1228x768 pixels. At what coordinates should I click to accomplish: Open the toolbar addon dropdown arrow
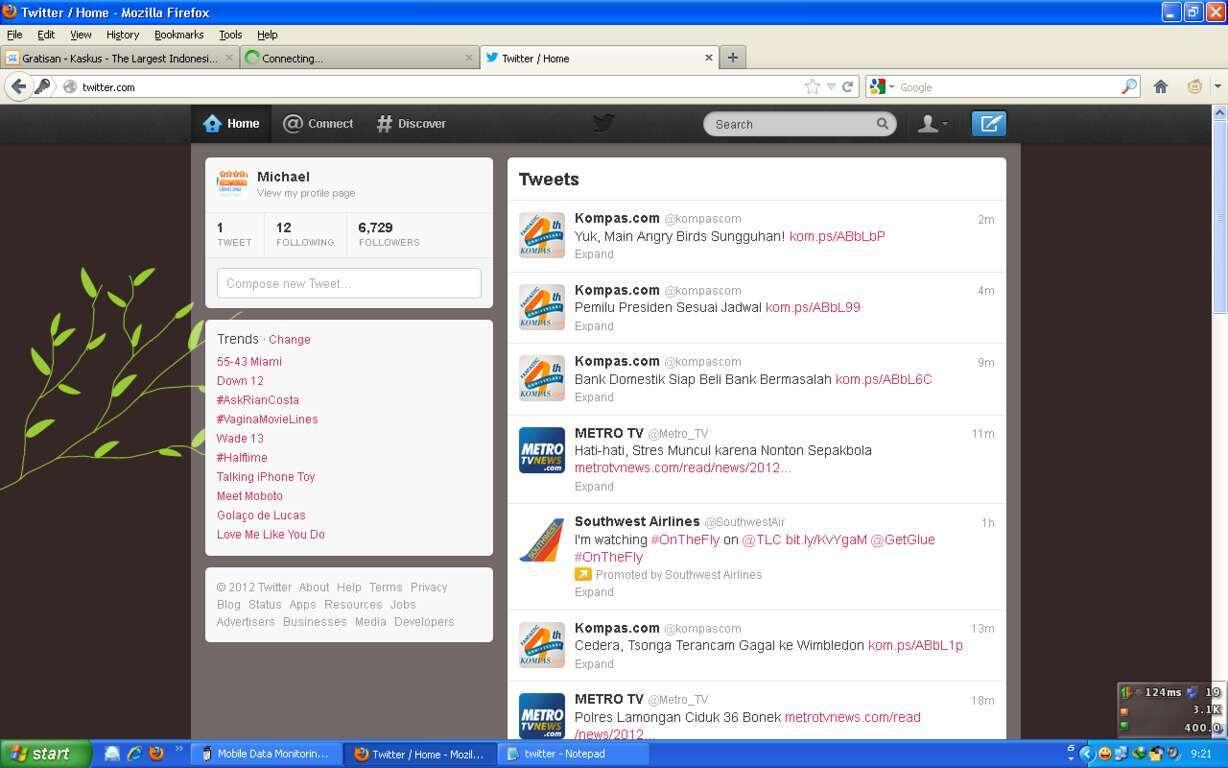(x=1217, y=87)
